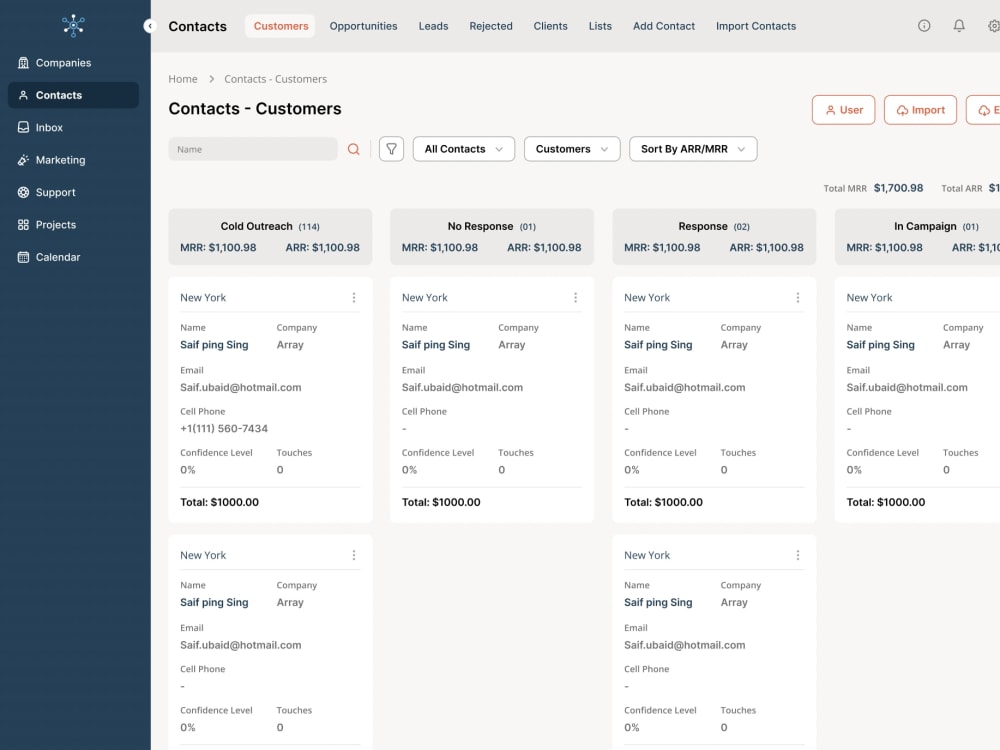Open Saif ping Sing in In Campaign column

click(880, 345)
